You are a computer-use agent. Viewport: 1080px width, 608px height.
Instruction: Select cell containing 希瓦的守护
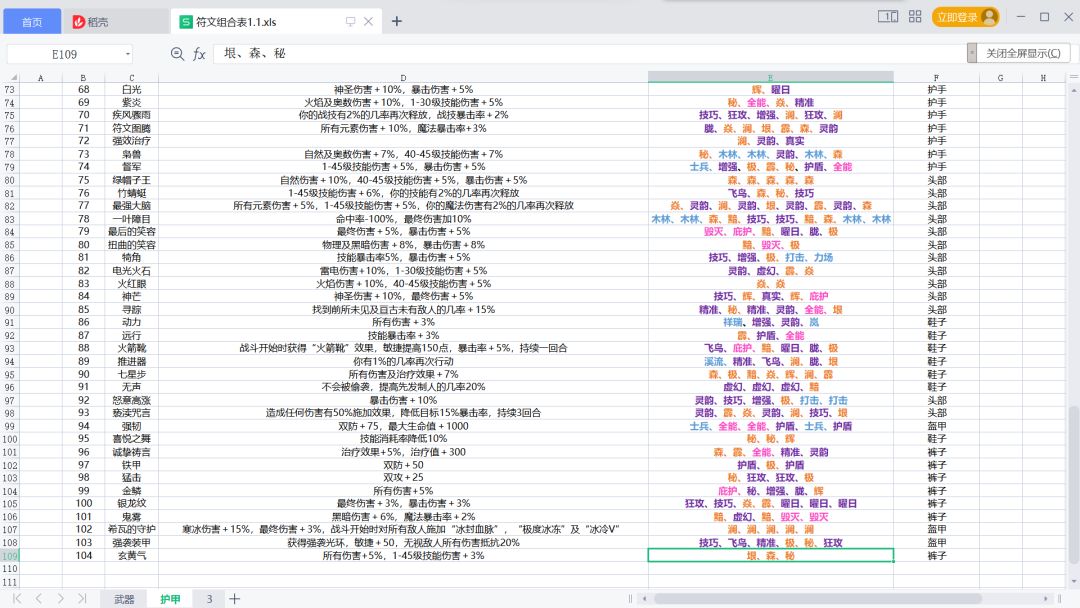132,530
